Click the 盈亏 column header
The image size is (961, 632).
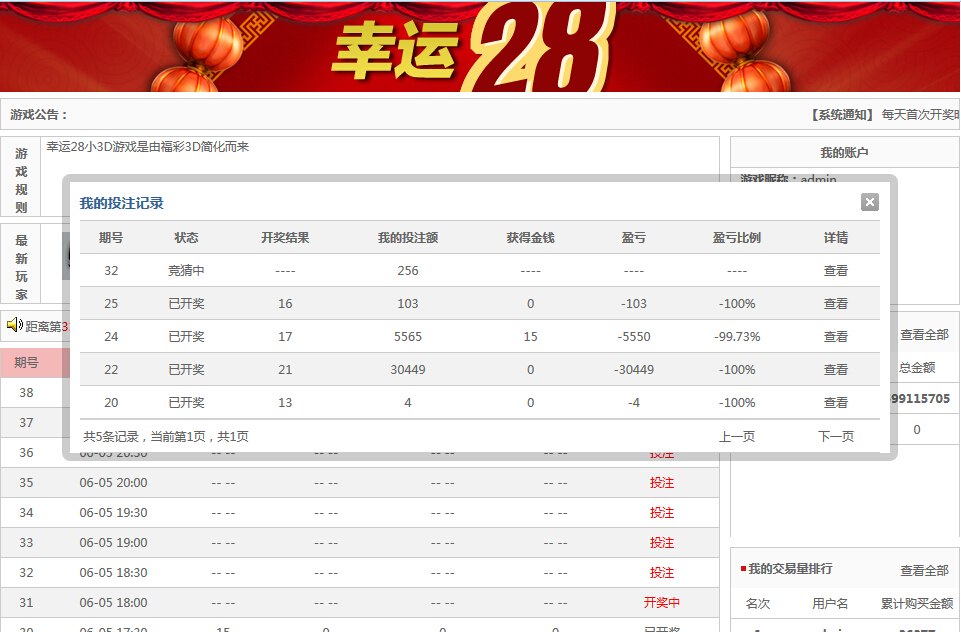[634, 238]
